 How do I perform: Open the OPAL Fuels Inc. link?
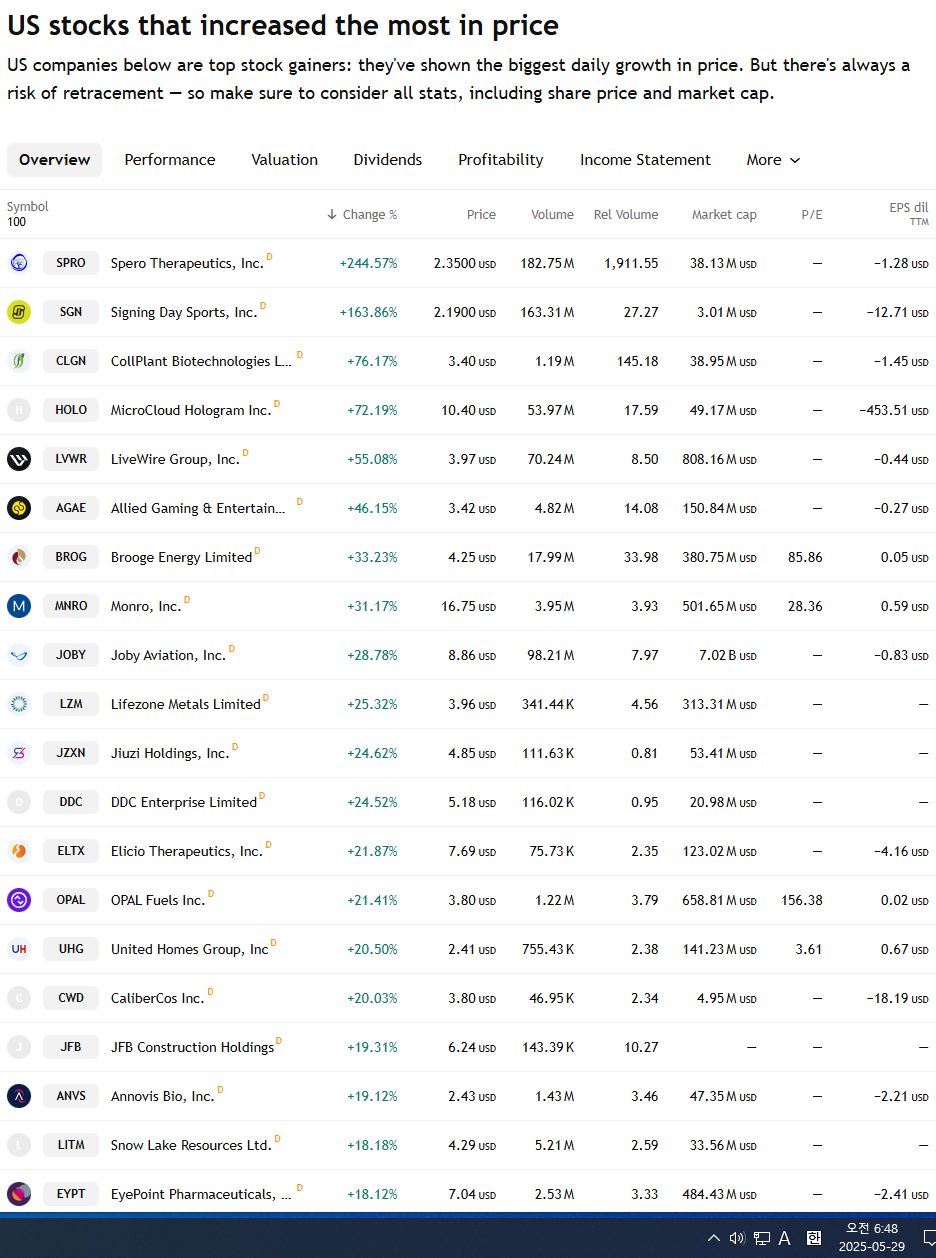click(x=158, y=901)
